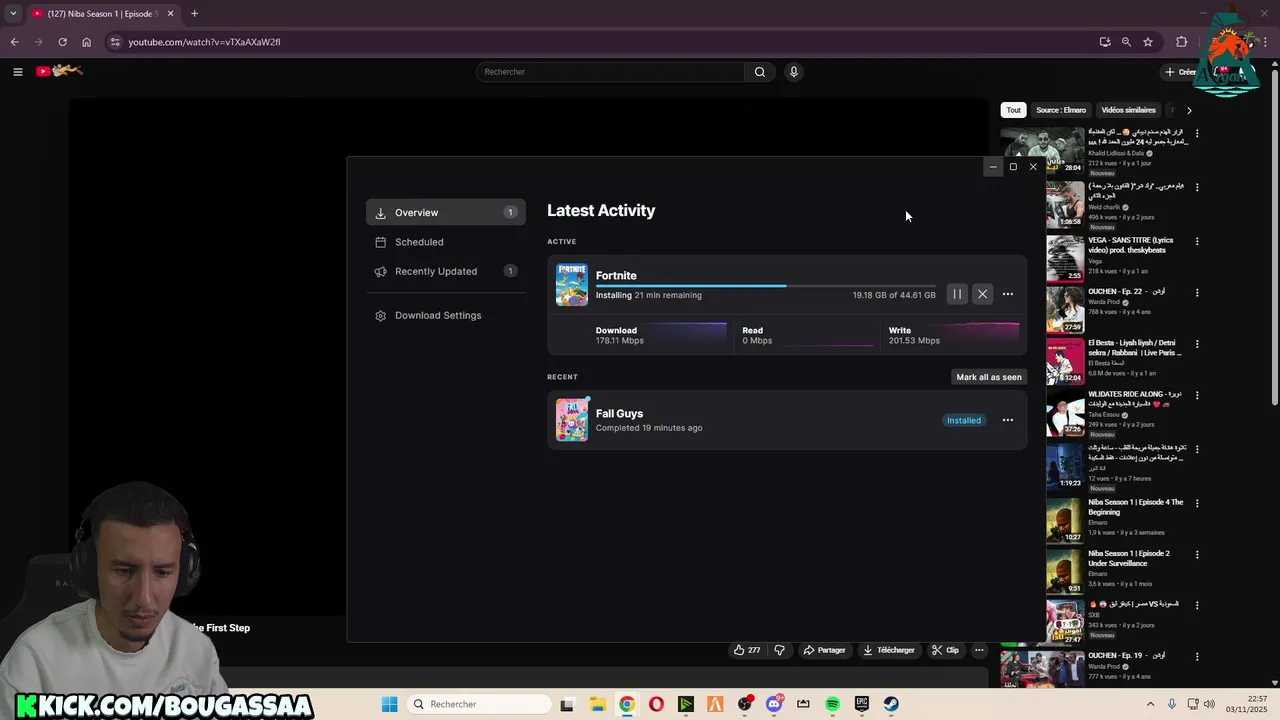Open Chrome zoom magnifier icon
Image resolution: width=1280 pixels, height=720 pixels.
click(x=1126, y=42)
